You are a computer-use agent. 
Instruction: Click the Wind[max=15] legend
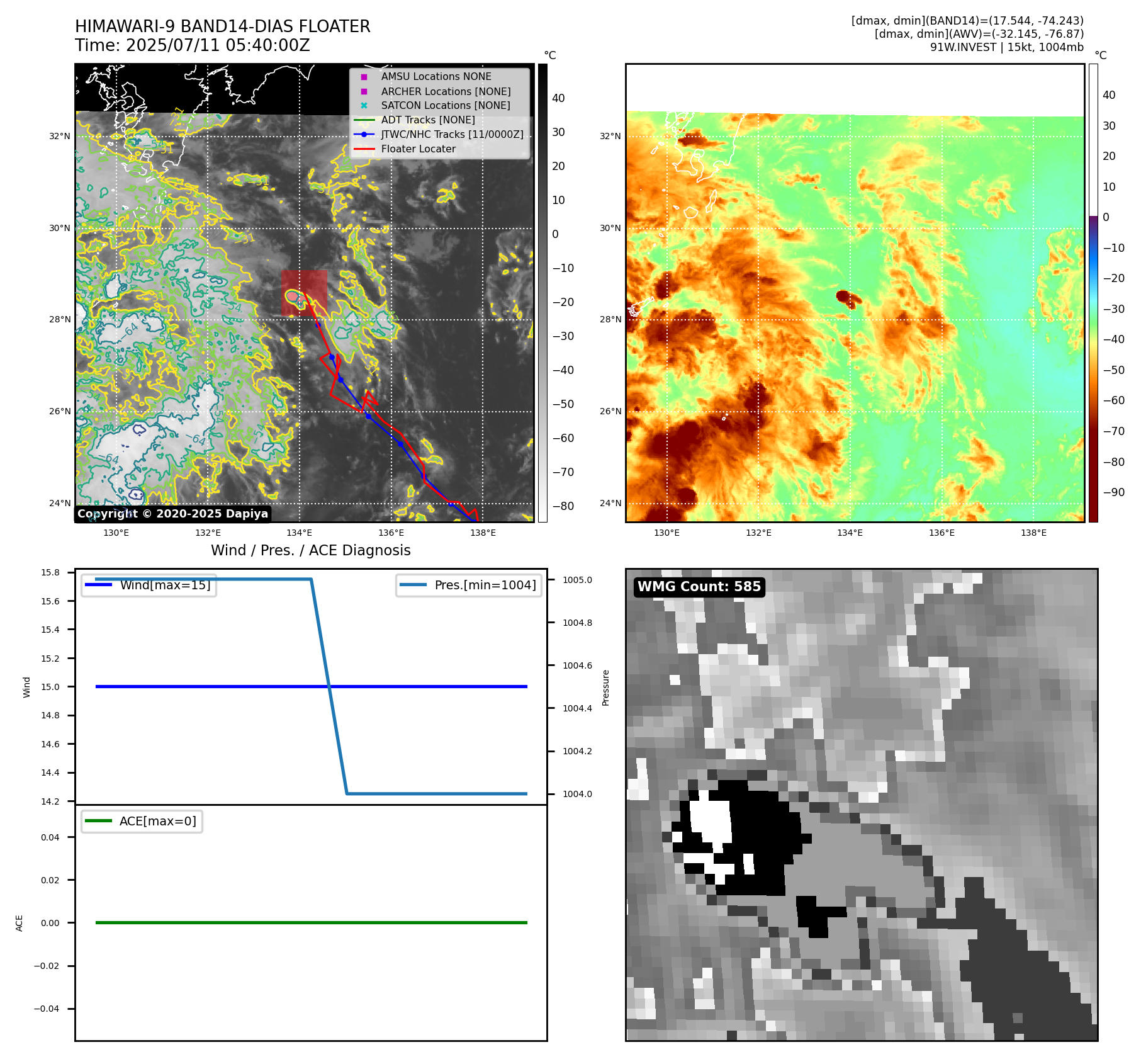tap(149, 585)
